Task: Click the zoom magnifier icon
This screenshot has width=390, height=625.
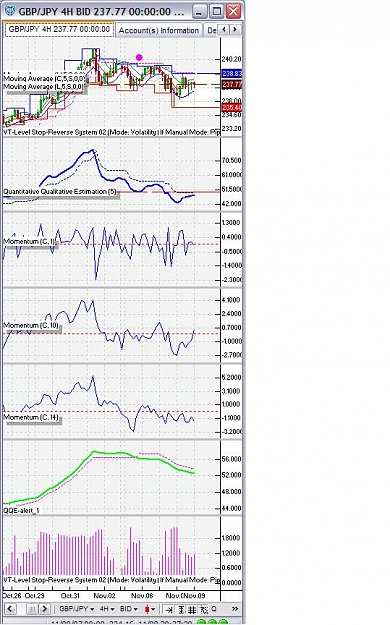Action: coord(214,609)
